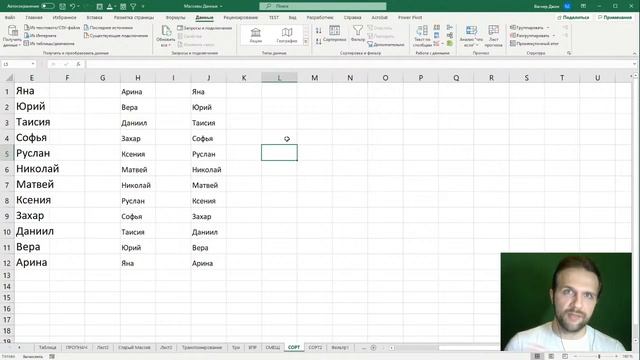Click Последние источники
The height and width of the screenshot is (360, 640).
[x=109, y=27]
